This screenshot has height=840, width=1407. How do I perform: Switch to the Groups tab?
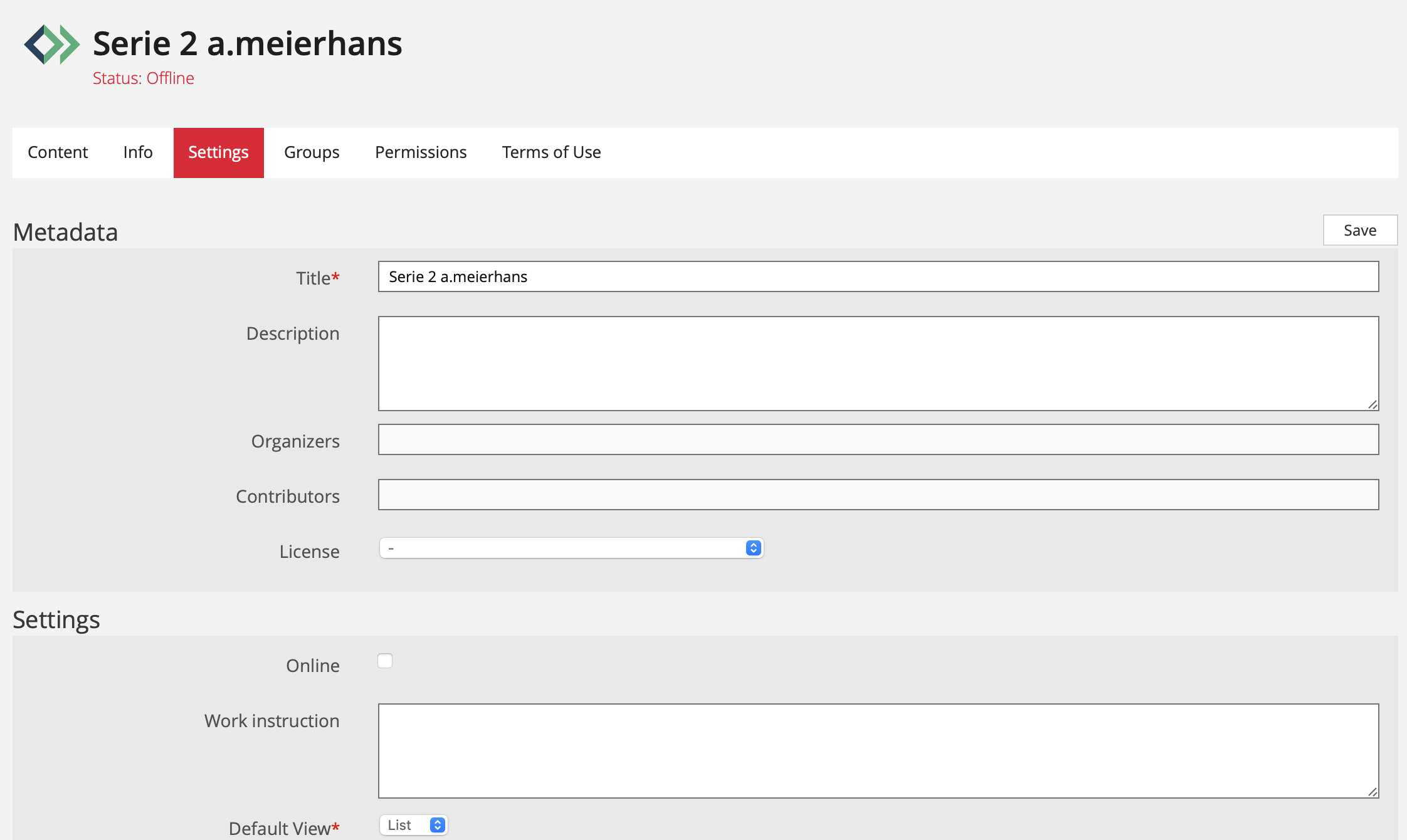click(x=312, y=152)
